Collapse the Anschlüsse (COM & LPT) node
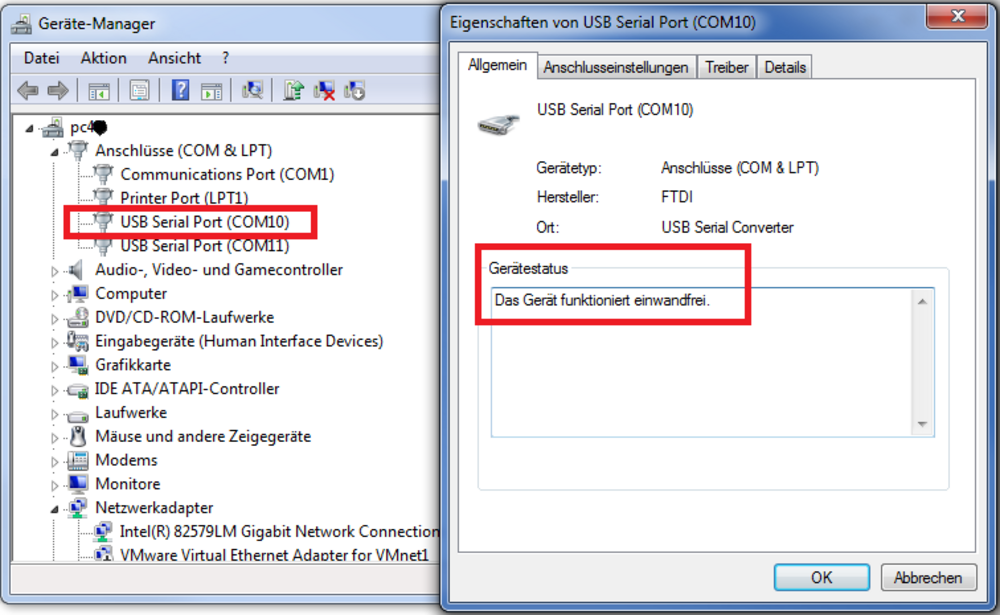 point(56,151)
